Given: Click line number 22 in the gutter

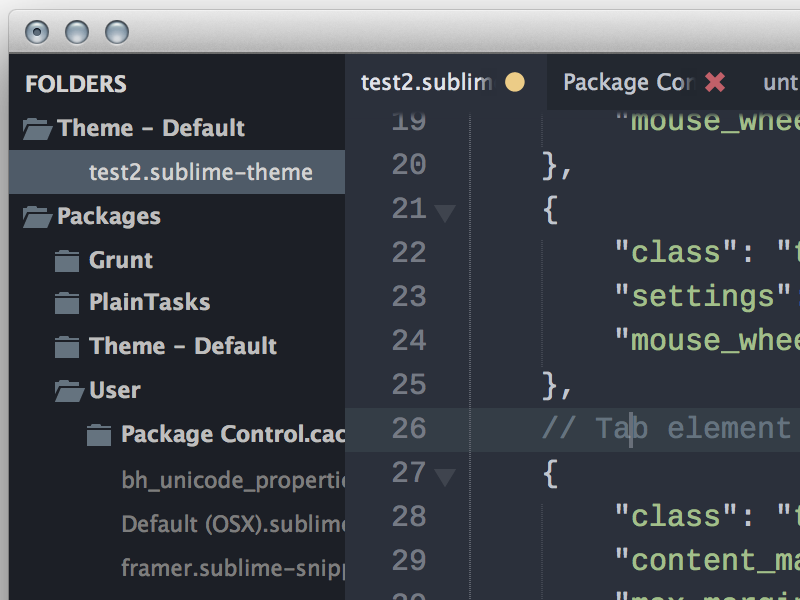Looking at the screenshot, I should 409,253.
